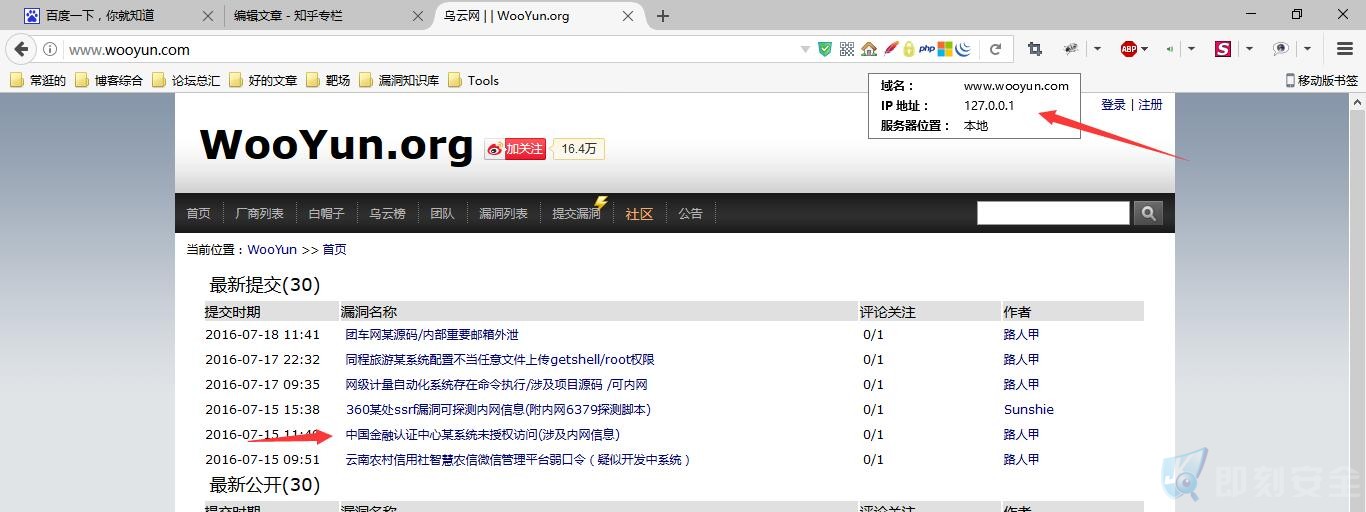Screen dimensions: 1366x512
Task: Expand the eye bubble icon dropdown arrow
Action: pos(1307,49)
